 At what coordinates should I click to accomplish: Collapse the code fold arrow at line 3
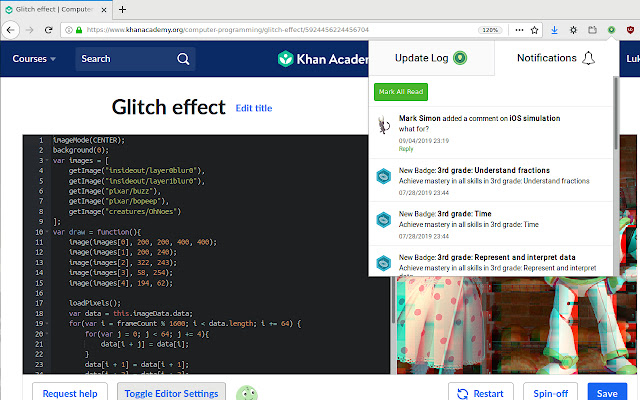tap(47, 160)
